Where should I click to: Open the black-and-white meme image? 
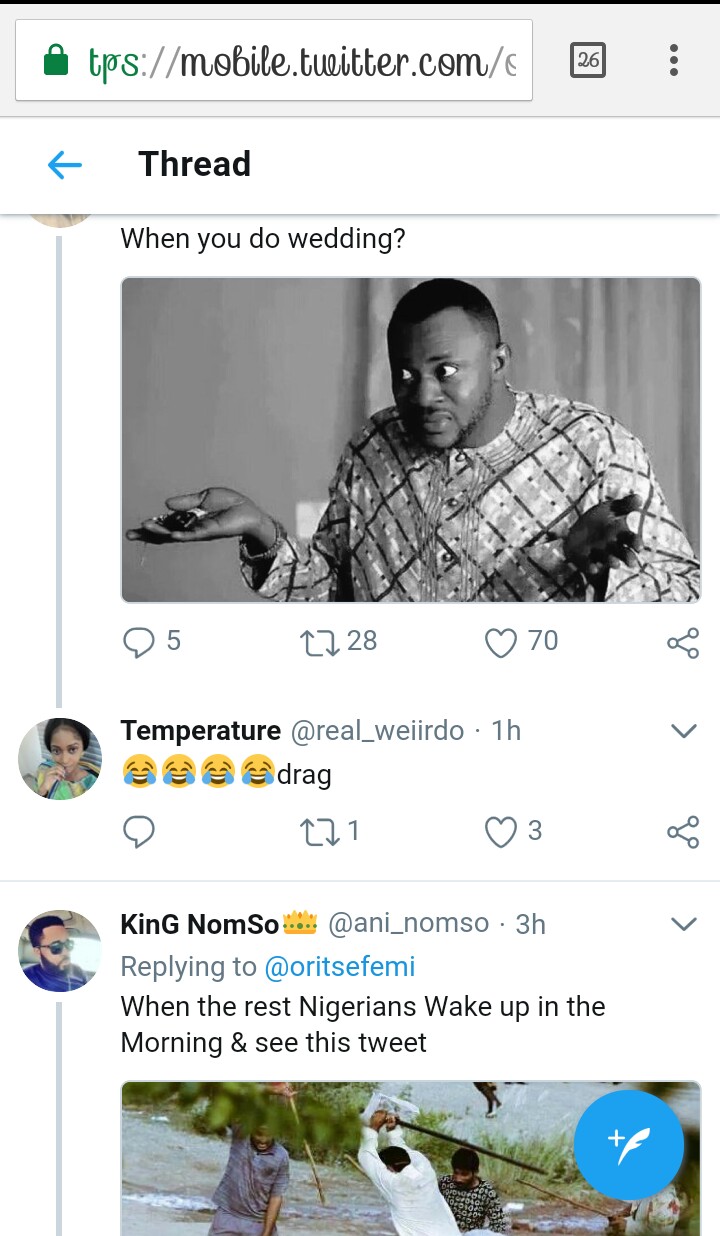click(x=410, y=440)
